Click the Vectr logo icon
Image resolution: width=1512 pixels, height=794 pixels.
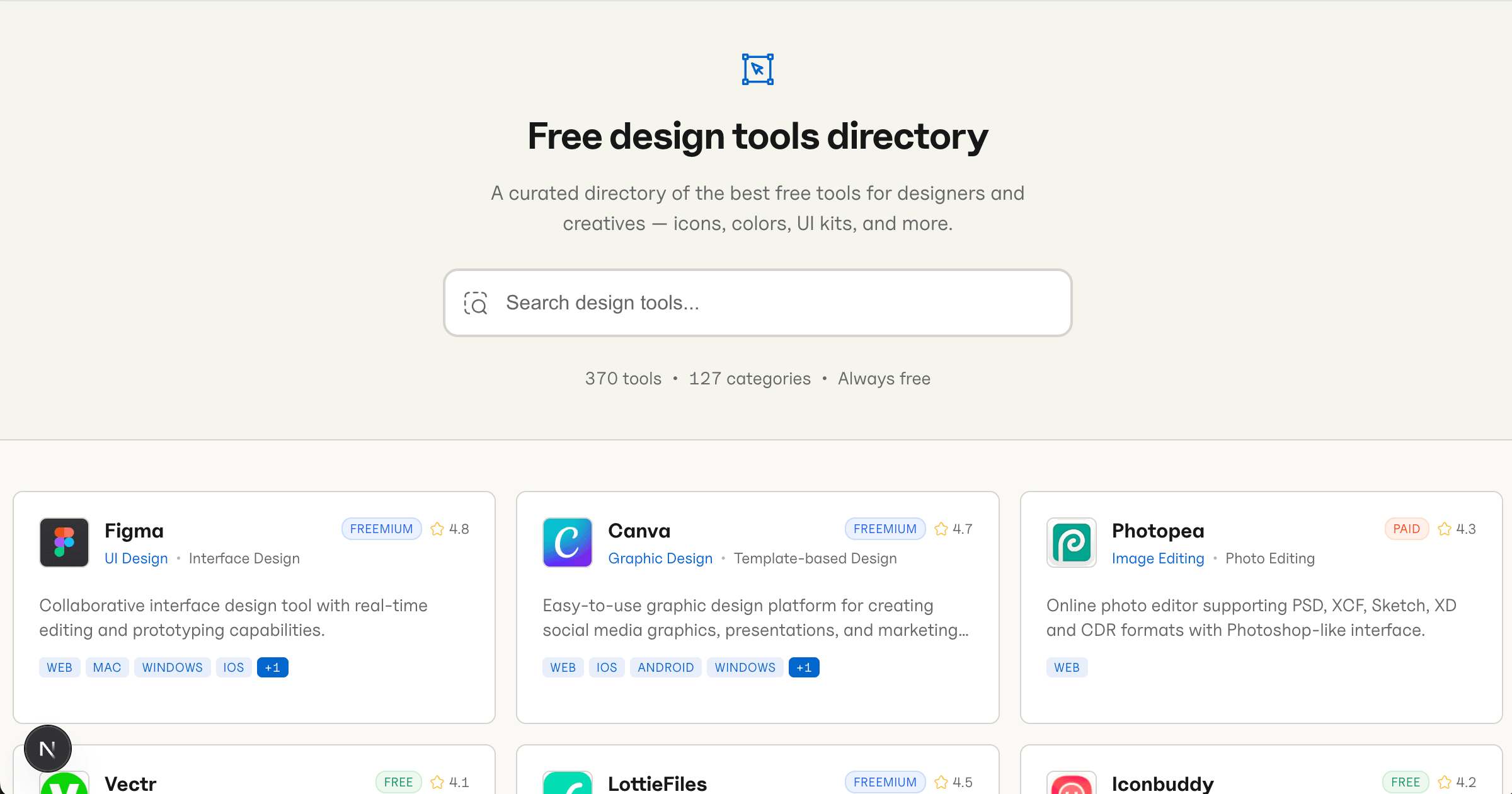[64, 785]
